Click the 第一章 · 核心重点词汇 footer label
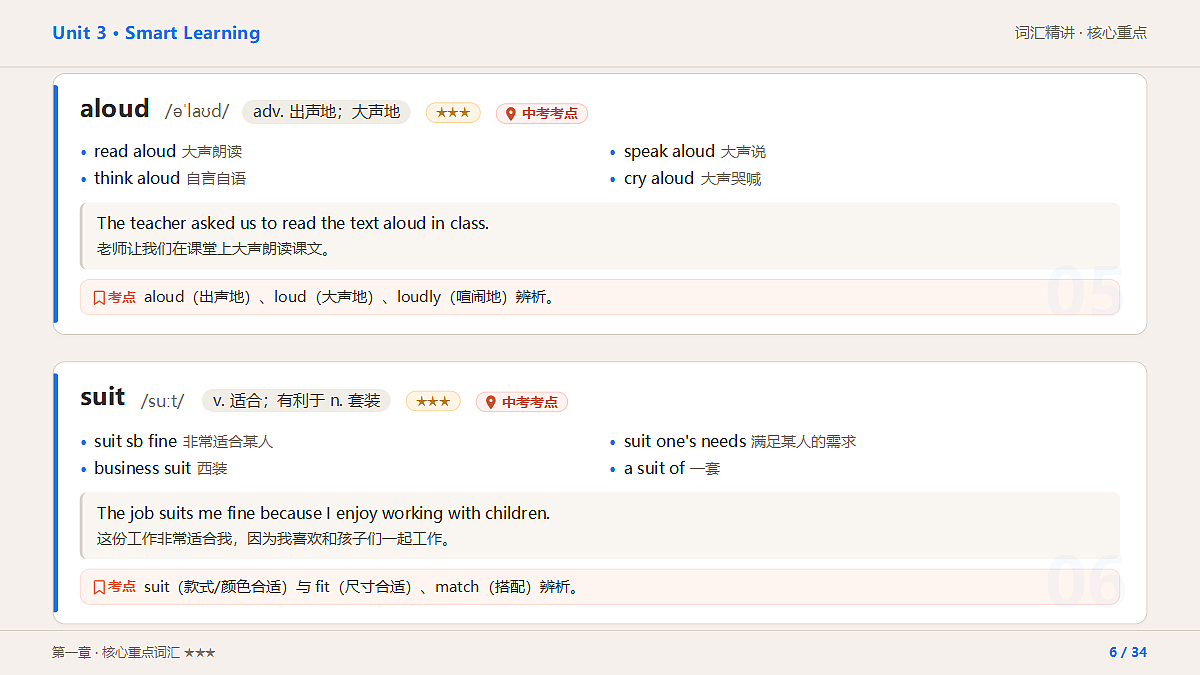 pyautogui.click(x=116, y=652)
